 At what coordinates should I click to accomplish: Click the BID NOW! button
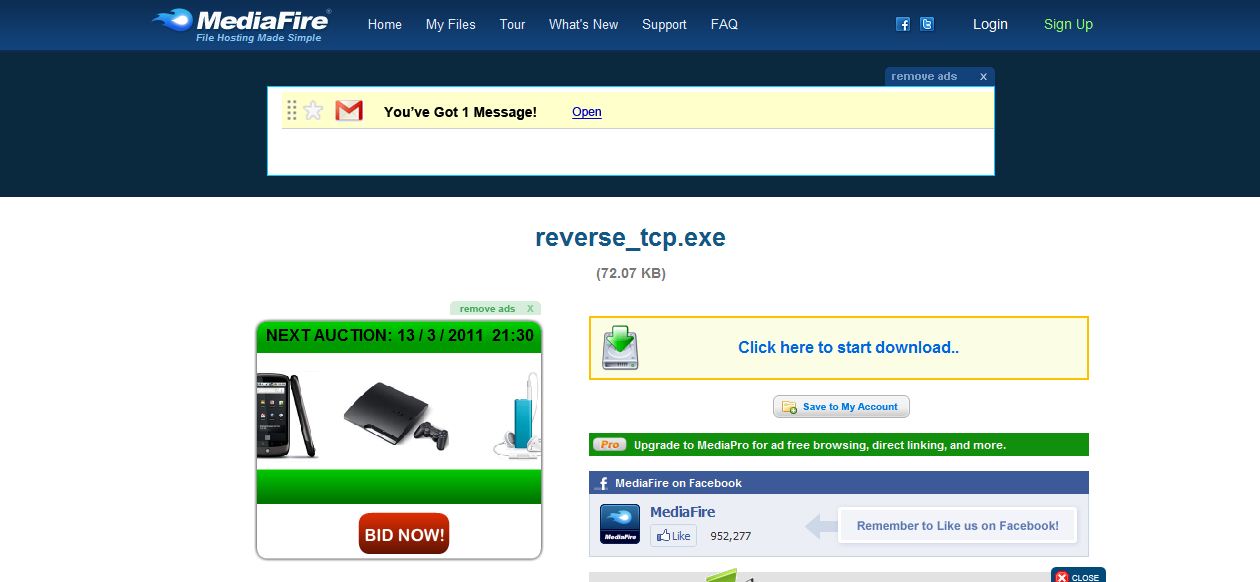tap(404, 535)
